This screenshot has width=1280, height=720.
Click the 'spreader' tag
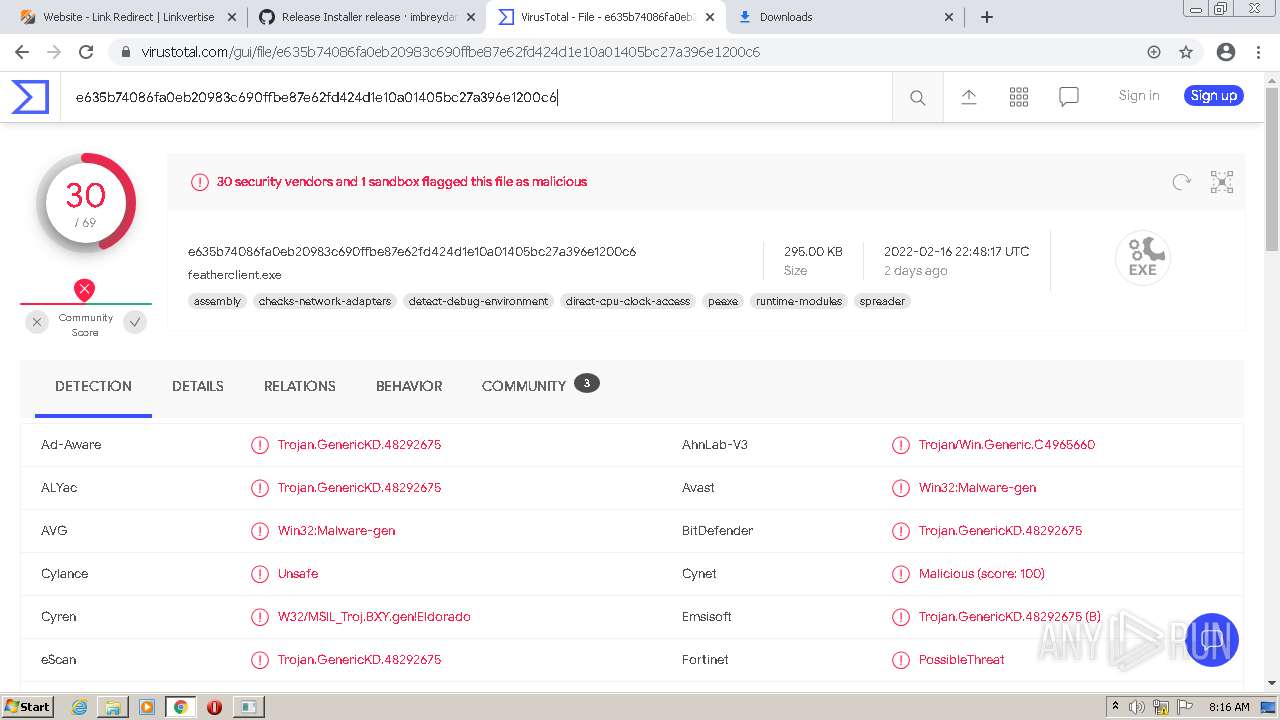[x=882, y=301]
